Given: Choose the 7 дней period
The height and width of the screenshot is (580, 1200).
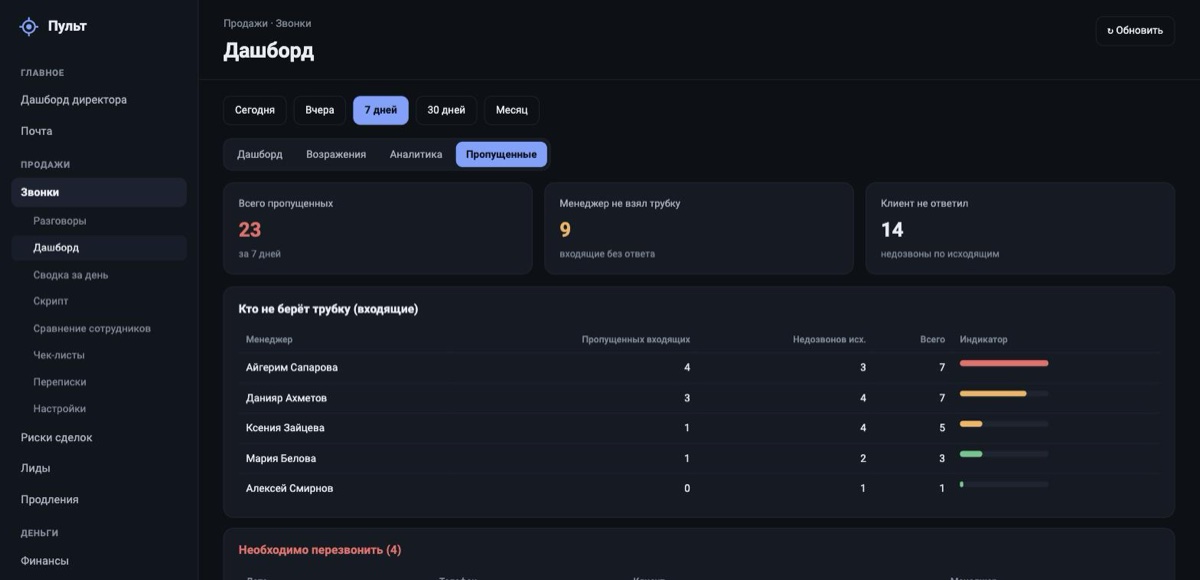Looking at the screenshot, I should point(381,110).
